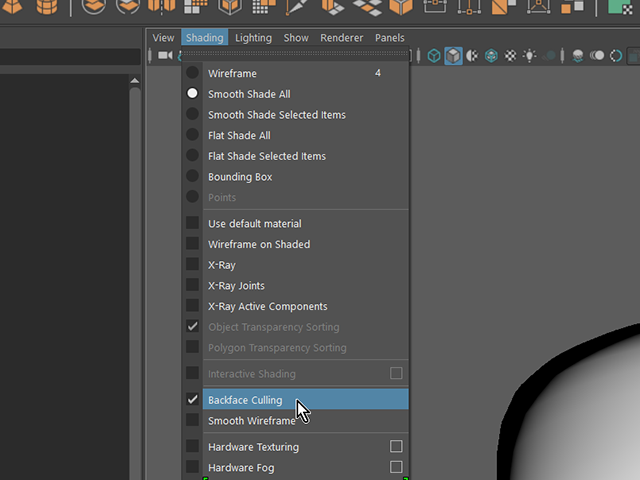
Task: Toggle the Wireframe on Shaded cube toolbar icon
Action: click(491, 56)
